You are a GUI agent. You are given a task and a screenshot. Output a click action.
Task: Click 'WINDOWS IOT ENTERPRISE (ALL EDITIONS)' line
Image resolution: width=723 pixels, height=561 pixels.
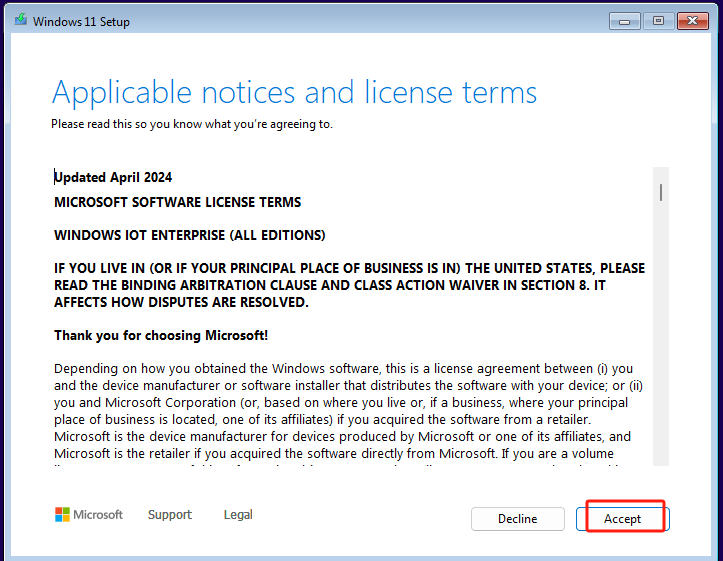190,236
